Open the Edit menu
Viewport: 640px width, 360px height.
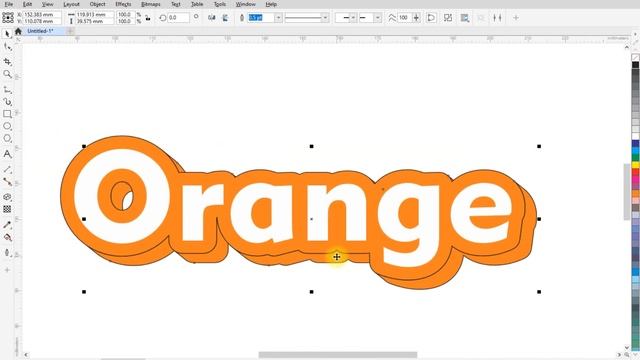pos(27,4)
